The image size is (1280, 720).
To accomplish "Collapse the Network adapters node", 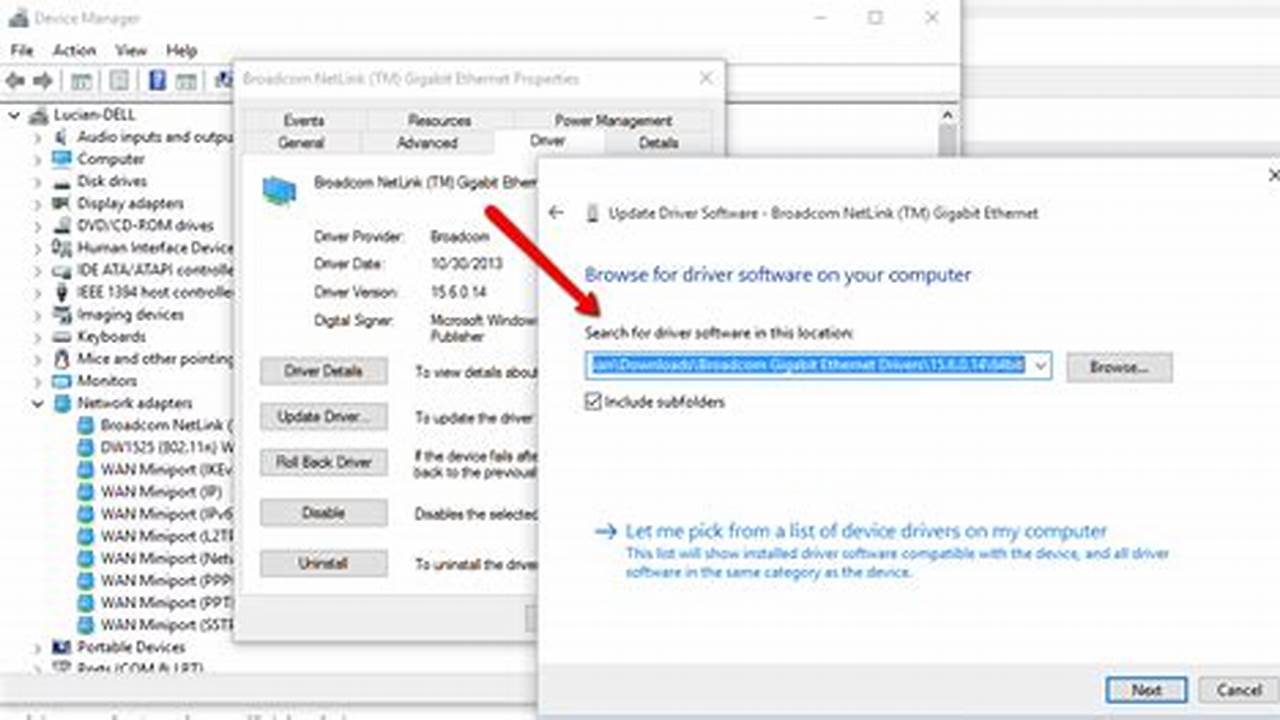I will pyautogui.click(x=37, y=403).
